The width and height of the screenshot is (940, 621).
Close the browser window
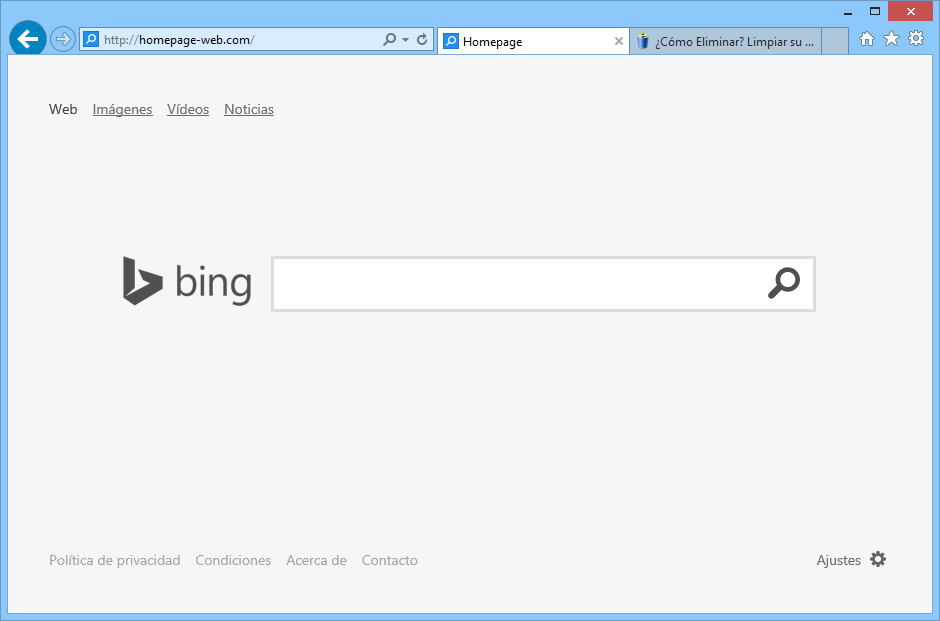tap(911, 11)
